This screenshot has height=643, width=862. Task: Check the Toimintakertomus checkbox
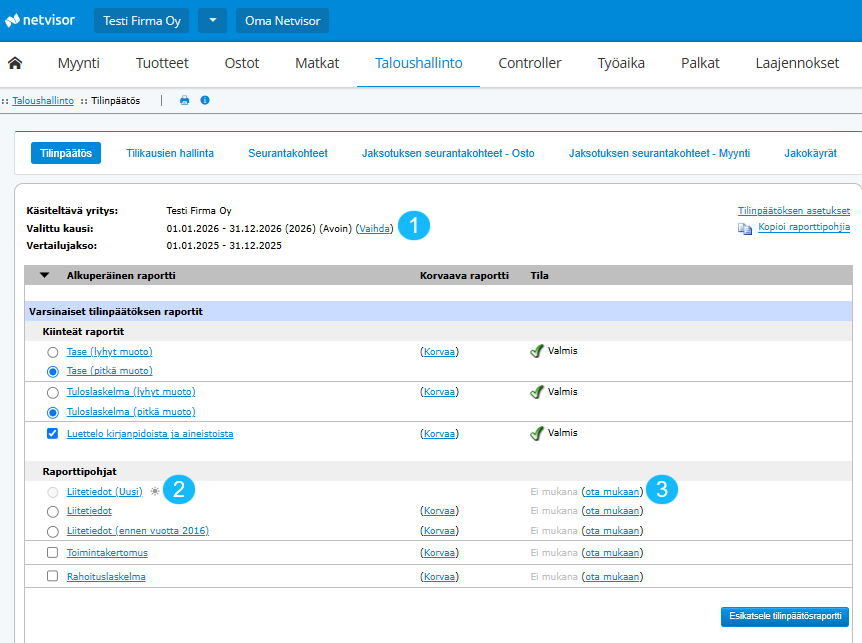(x=52, y=552)
